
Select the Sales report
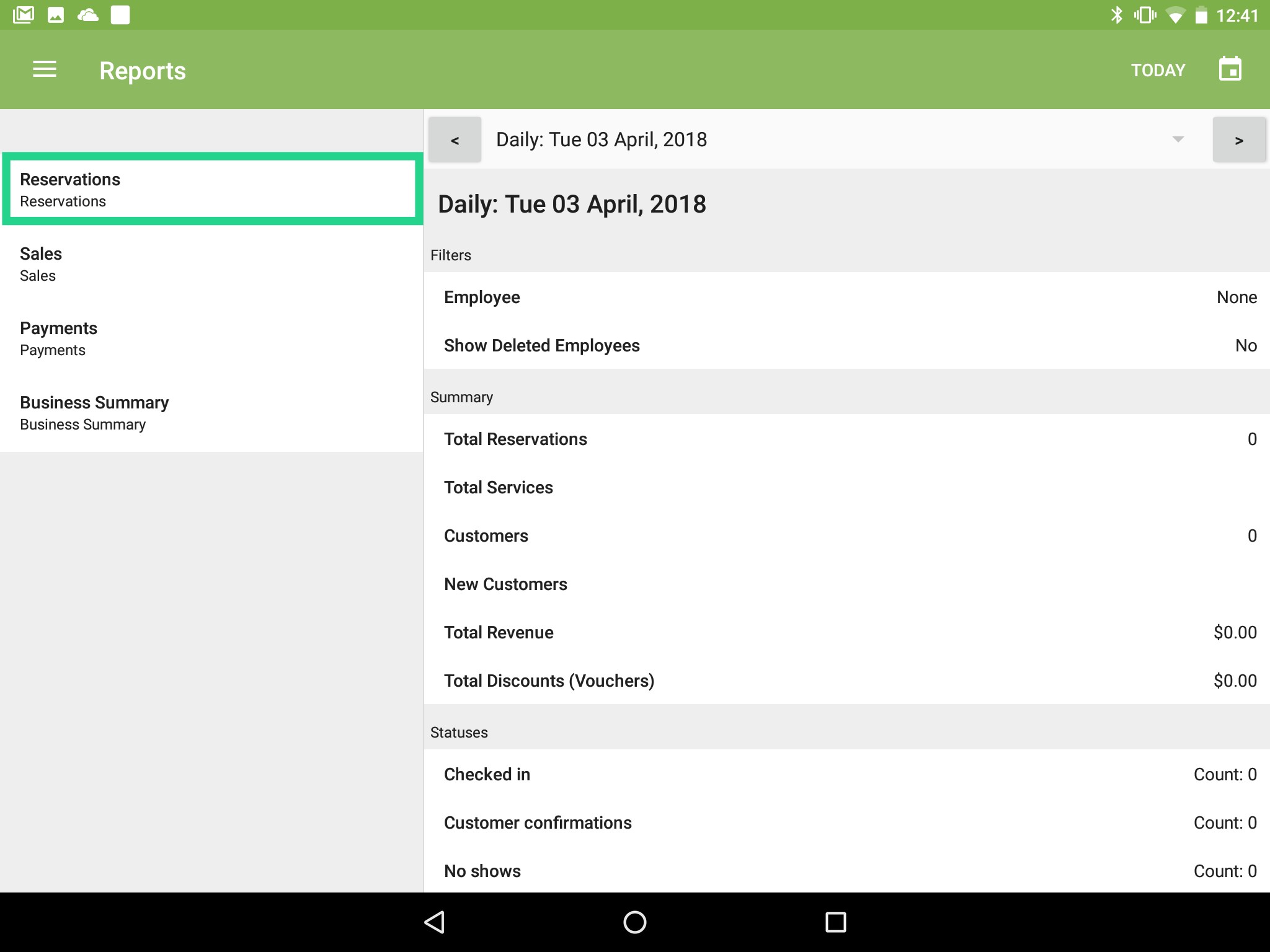[x=211, y=263]
